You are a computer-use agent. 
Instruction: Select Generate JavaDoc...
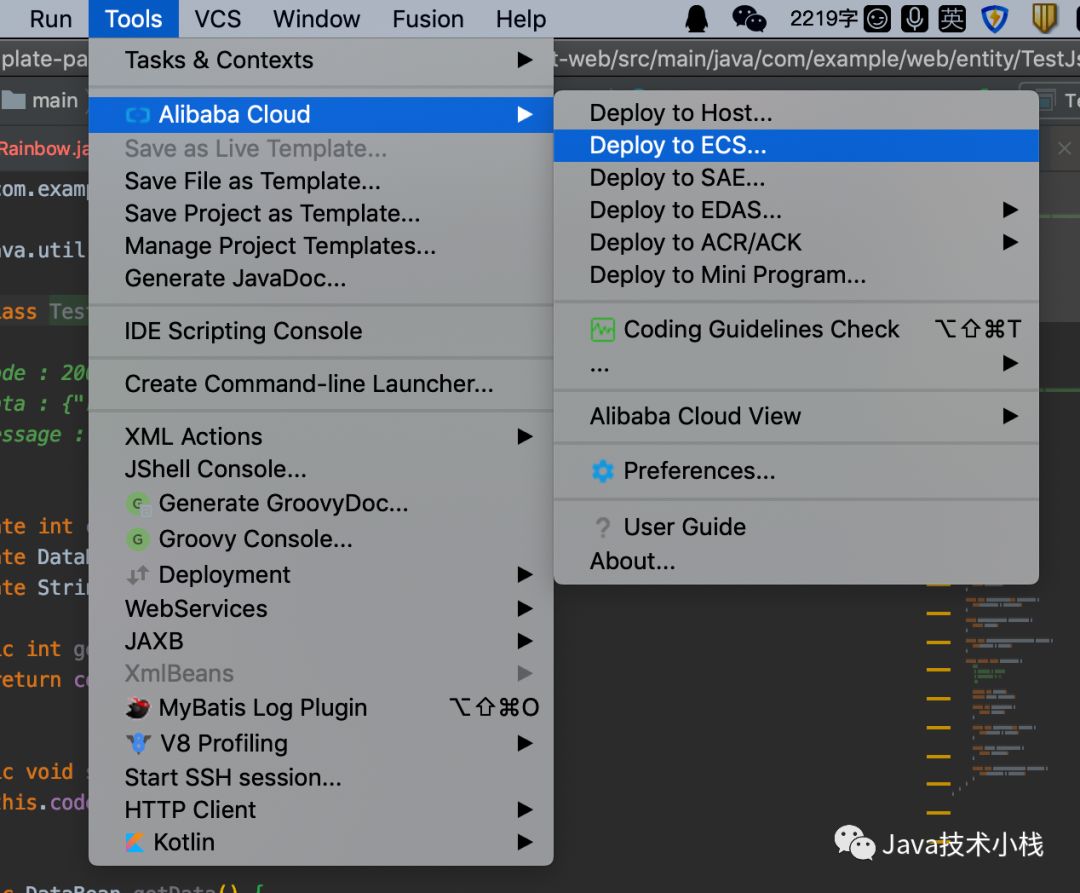321,278
